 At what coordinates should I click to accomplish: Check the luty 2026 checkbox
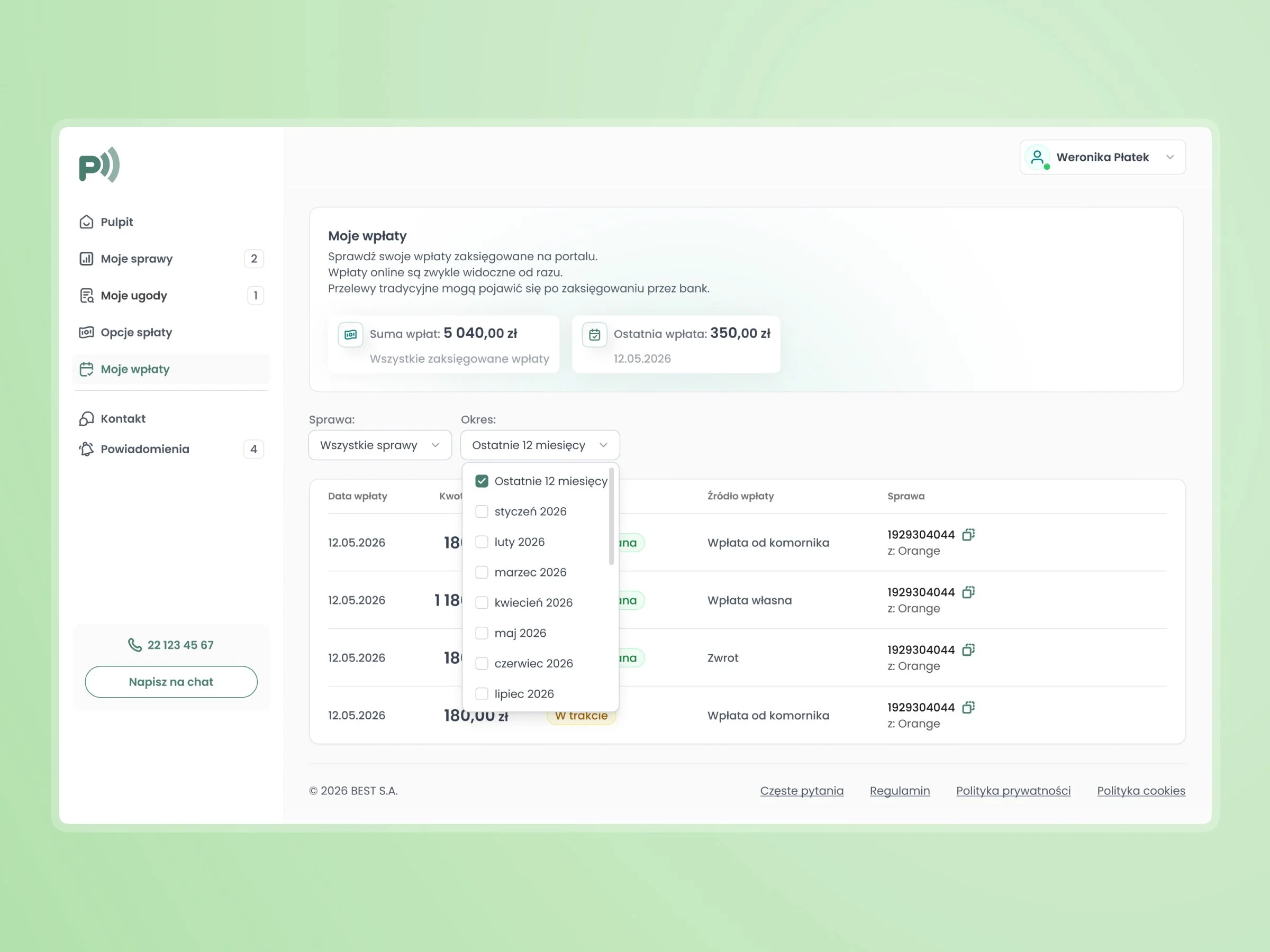tap(482, 542)
